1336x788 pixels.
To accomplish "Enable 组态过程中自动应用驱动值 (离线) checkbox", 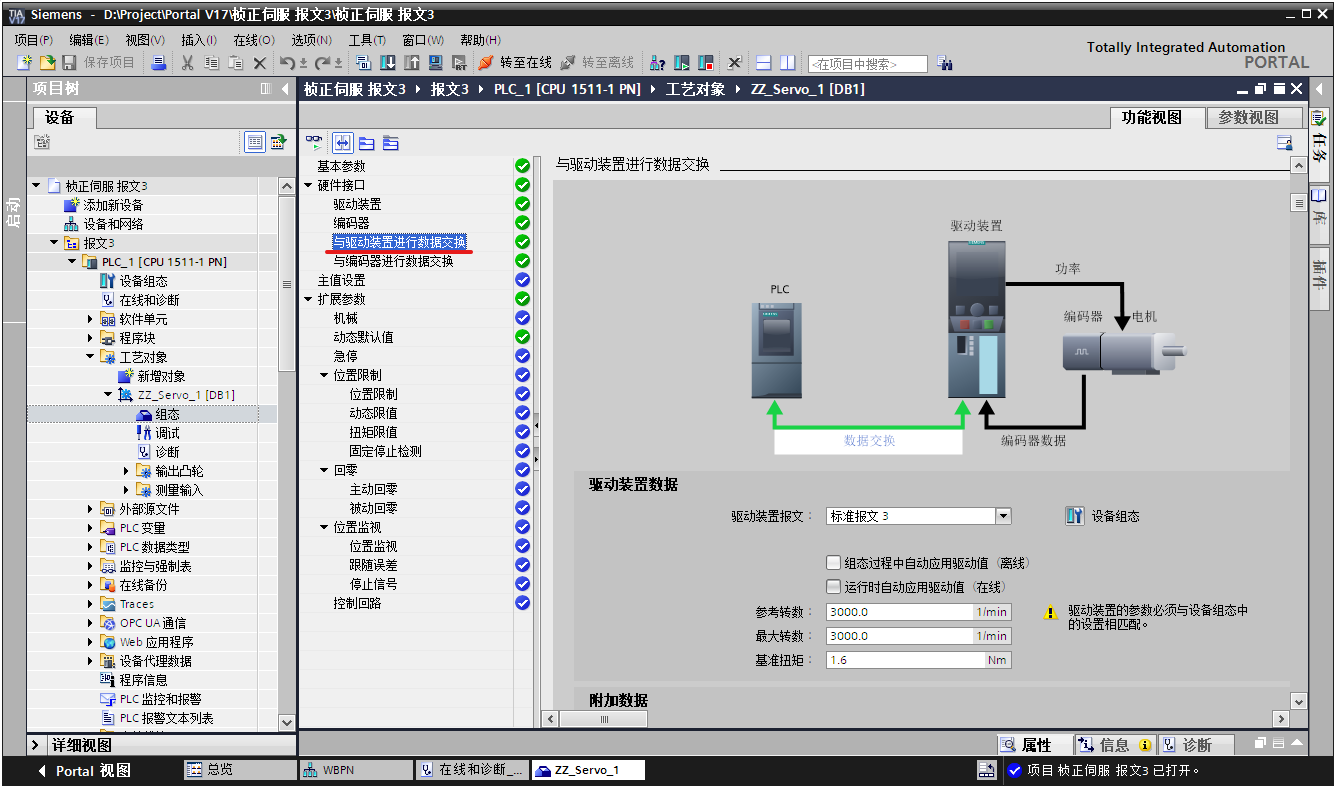I will [834, 563].
